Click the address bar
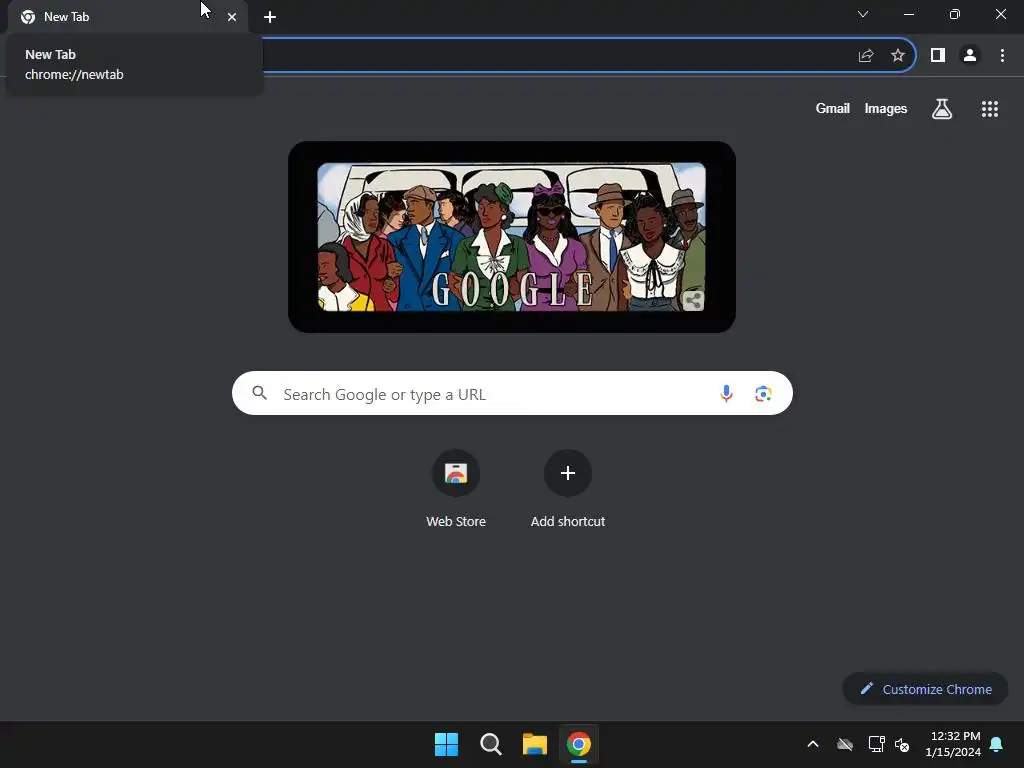This screenshot has height=768, width=1024. pyautogui.click(x=555, y=56)
